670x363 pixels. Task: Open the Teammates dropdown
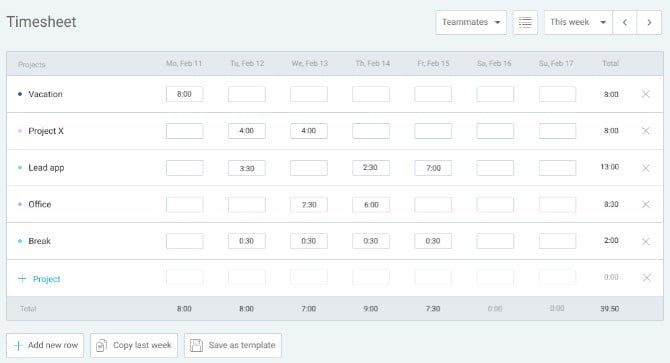(471, 22)
